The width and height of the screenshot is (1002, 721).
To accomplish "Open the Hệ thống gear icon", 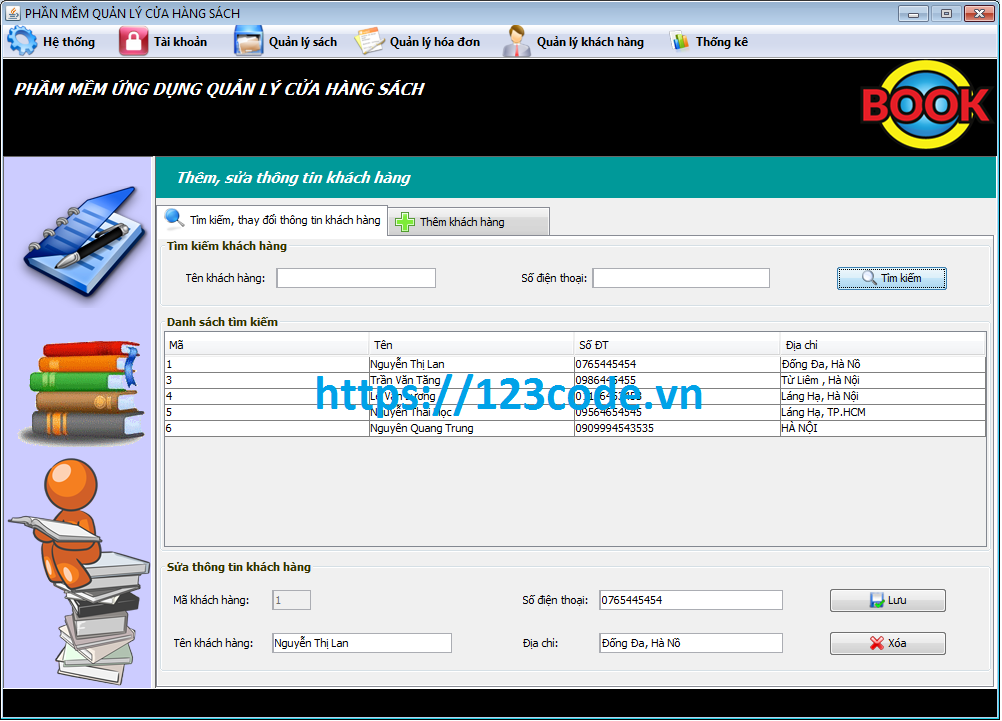I will pos(20,40).
